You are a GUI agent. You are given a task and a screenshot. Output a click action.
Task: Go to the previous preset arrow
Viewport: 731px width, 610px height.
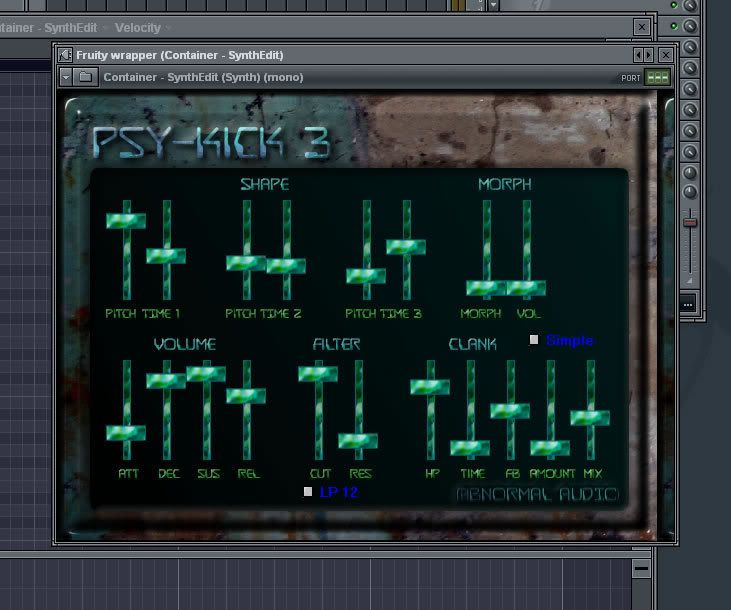pyautogui.click(x=638, y=55)
